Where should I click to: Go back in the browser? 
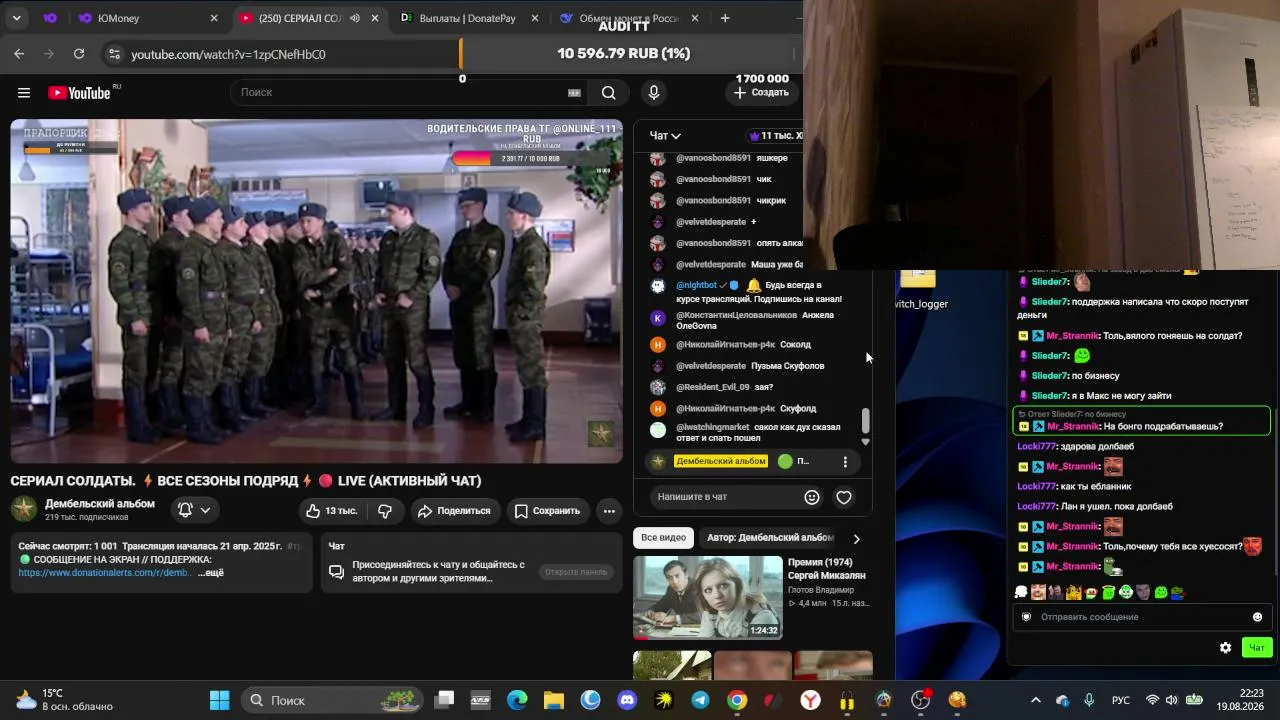pyautogui.click(x=19, y=54)
